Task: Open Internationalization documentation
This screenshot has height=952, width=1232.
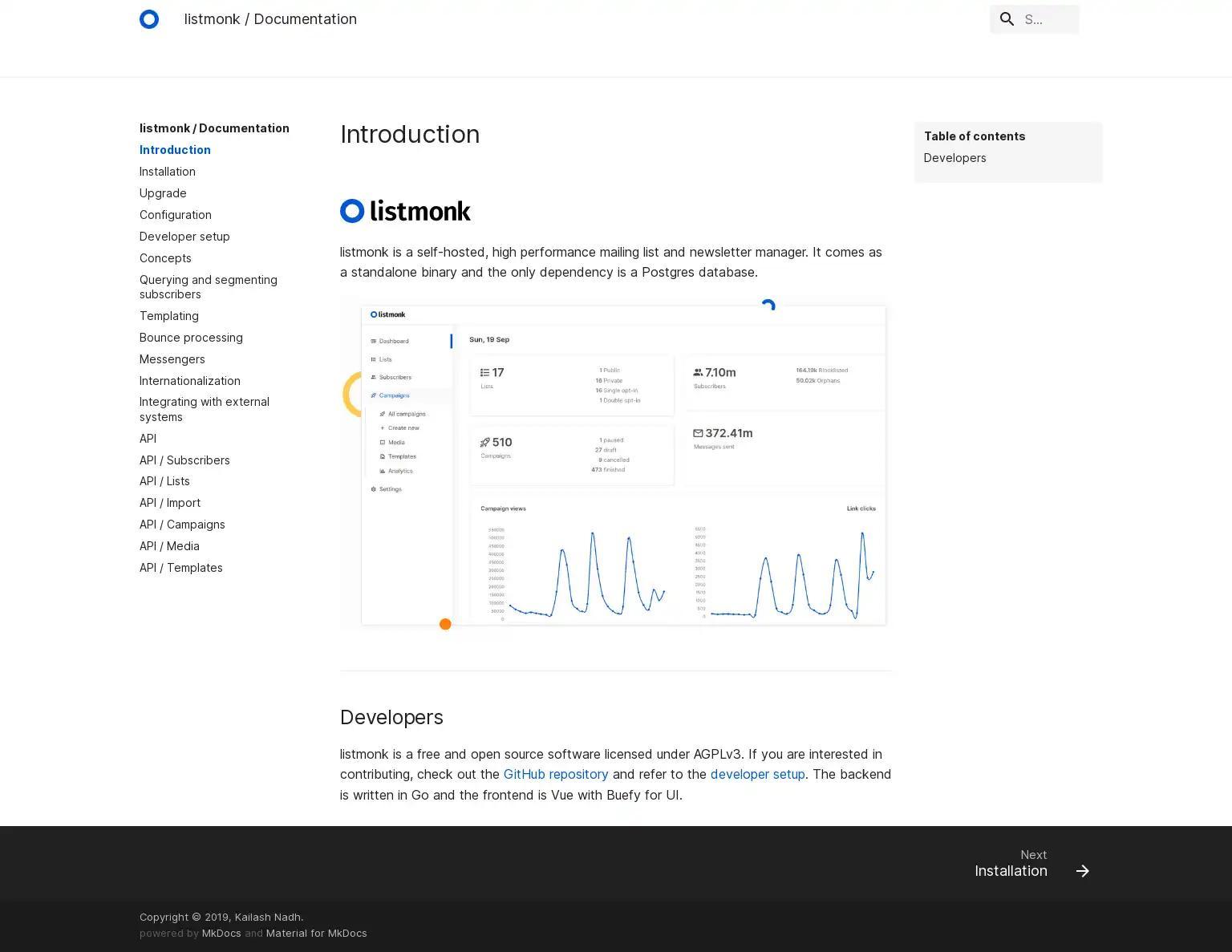Action: [190, 381]
